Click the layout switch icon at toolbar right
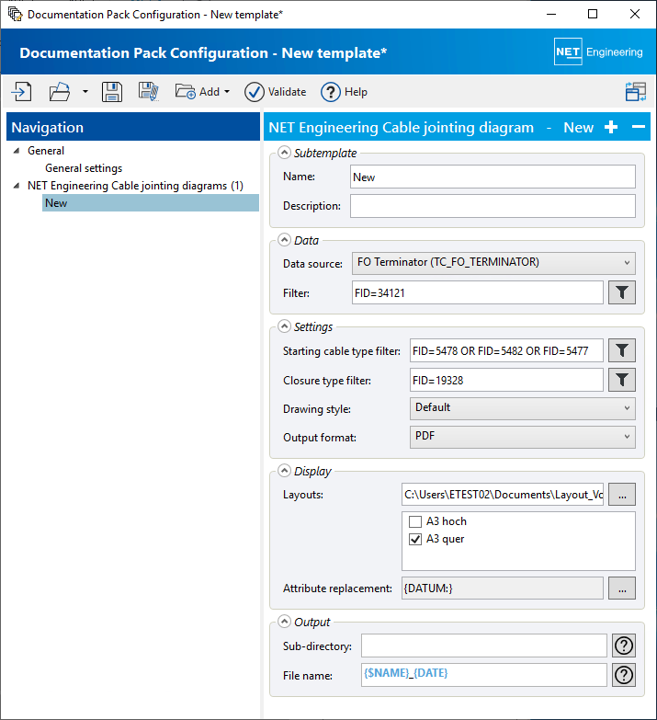The image size is (657, 720). 635,92
